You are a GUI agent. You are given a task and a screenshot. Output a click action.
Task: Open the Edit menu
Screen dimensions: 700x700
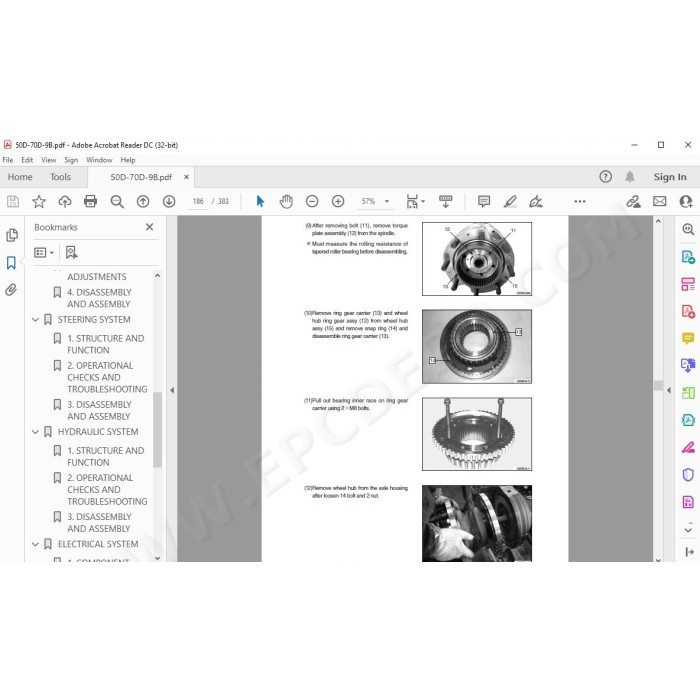[27, 160]
